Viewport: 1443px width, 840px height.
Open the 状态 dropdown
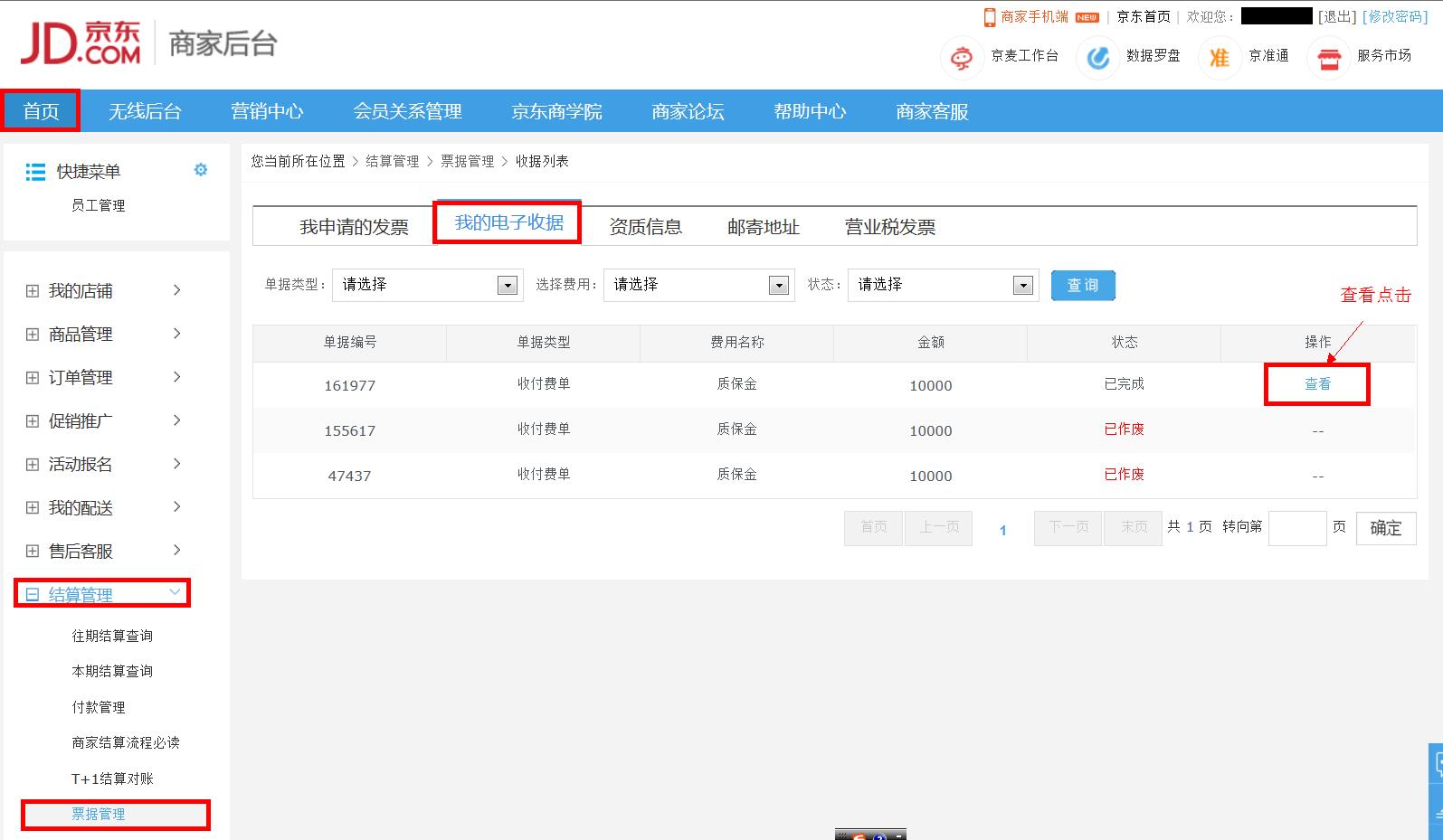pyautogui.click(x=944, y=285)
